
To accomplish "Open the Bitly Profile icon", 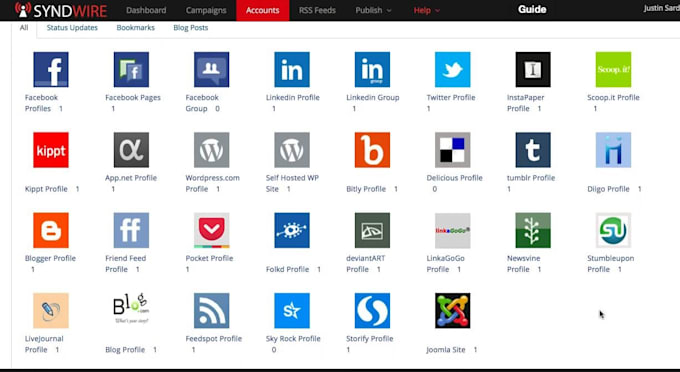I will [x=372, y=150].
